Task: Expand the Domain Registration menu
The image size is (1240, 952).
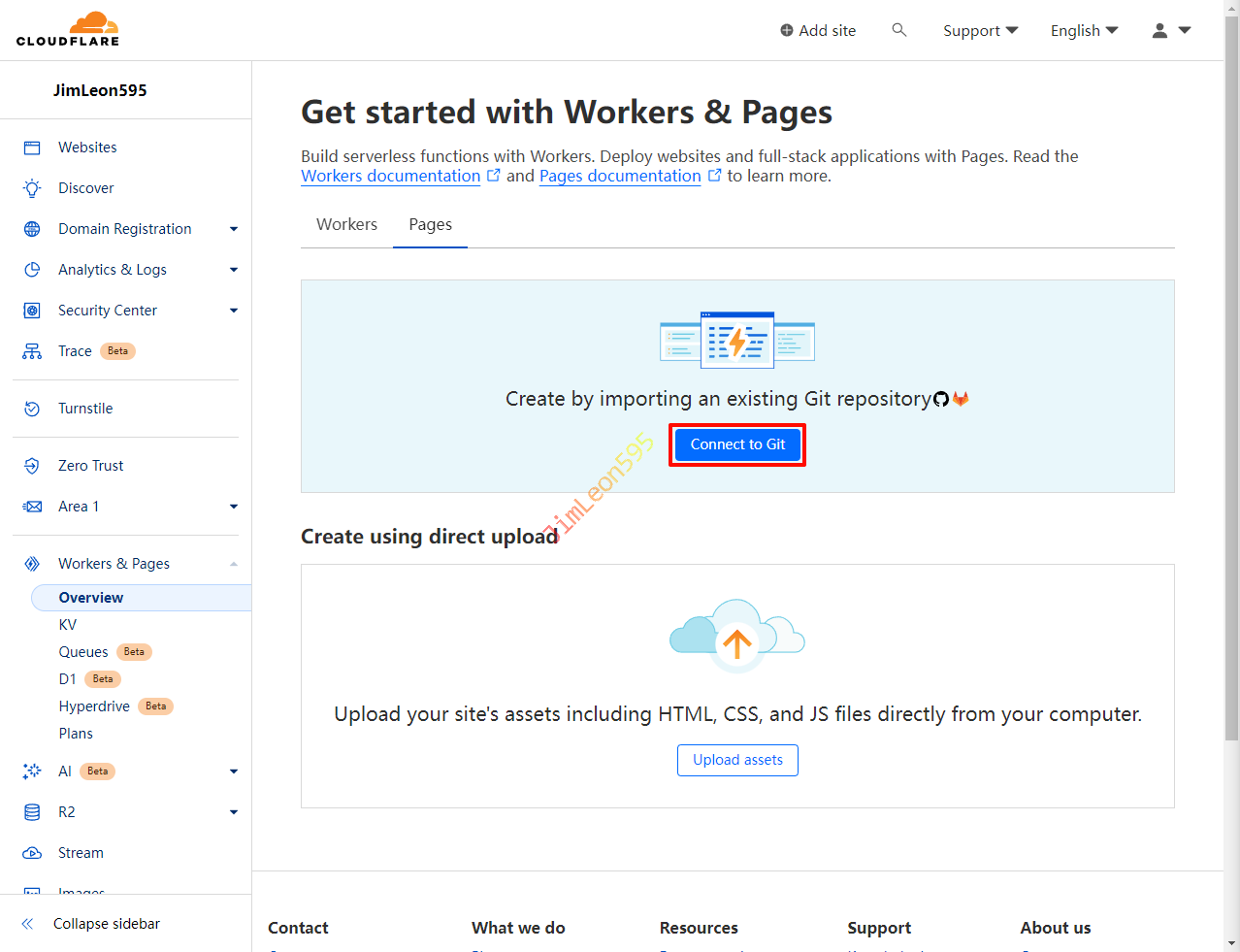Action: tap(233, 229)
